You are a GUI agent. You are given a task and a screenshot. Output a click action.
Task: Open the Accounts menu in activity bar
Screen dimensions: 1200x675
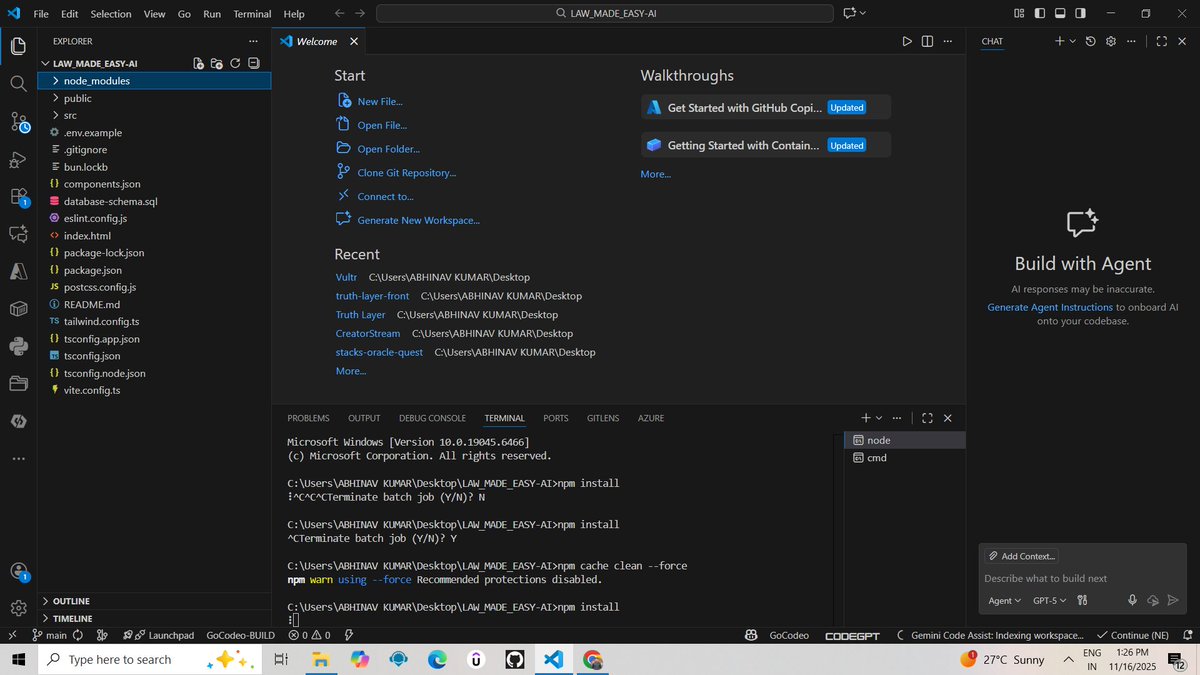point(18,571)
